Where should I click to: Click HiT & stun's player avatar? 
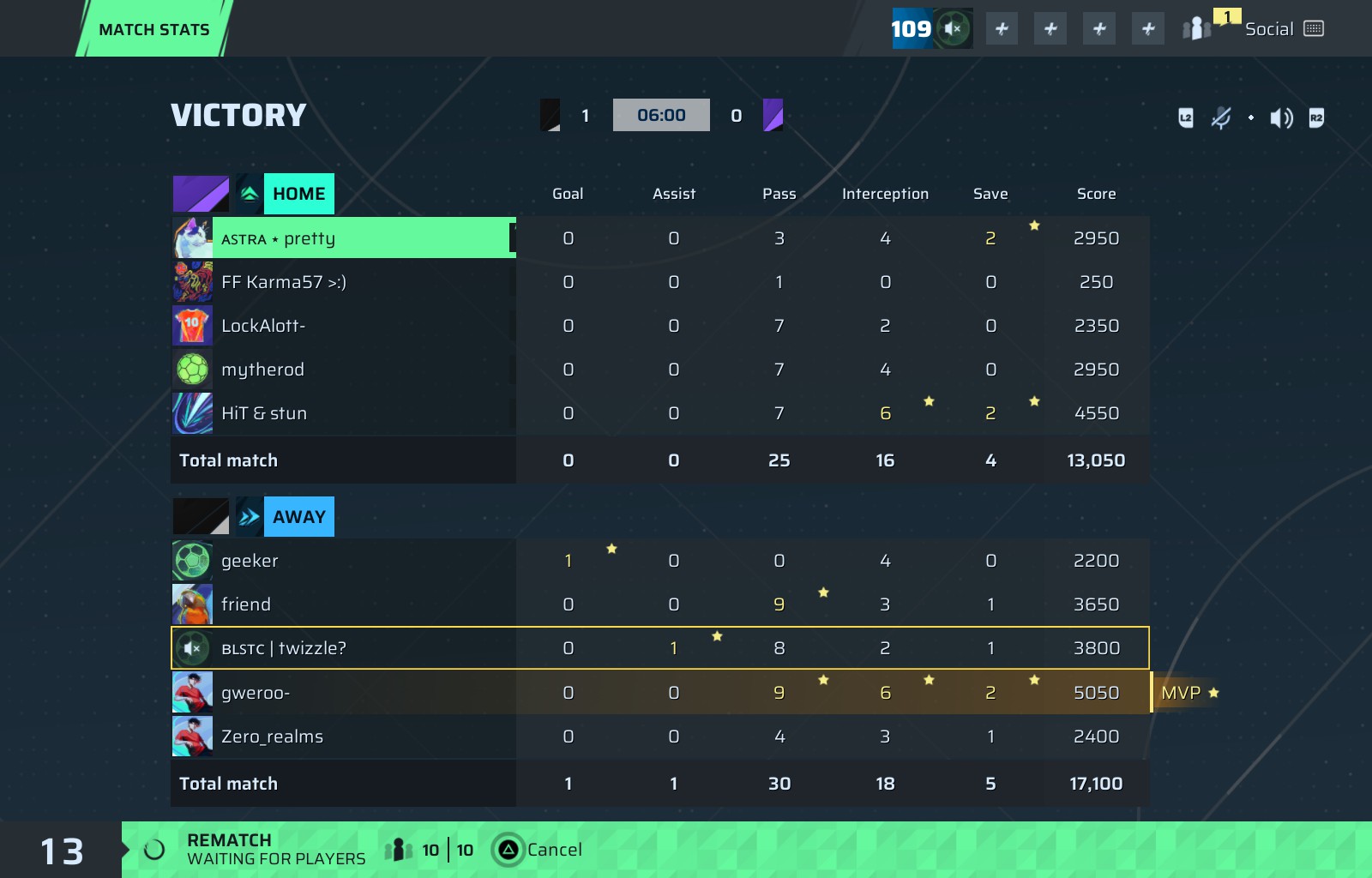pyautogui.click(x=193, y=413)
